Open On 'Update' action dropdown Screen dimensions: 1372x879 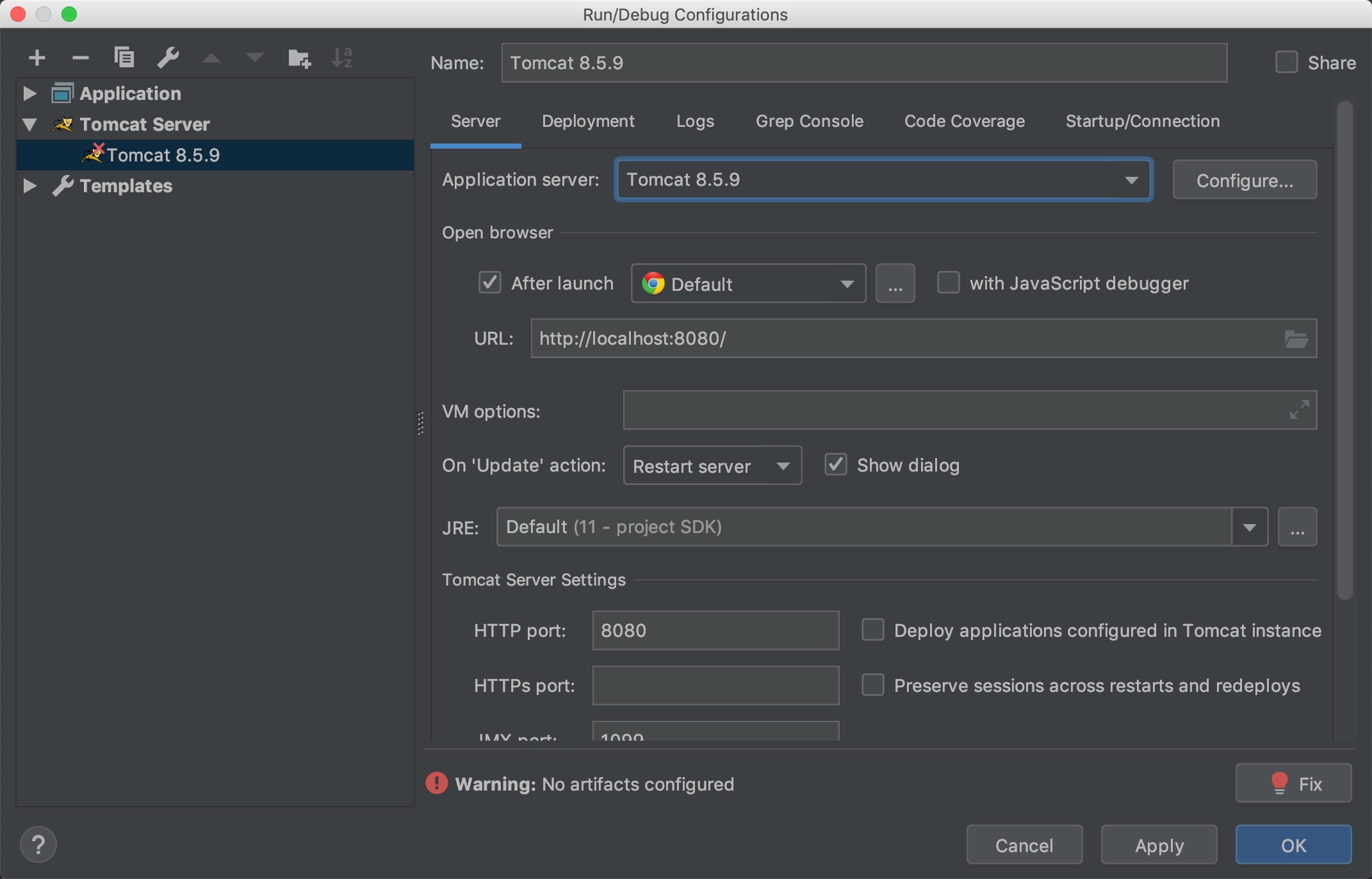[712, 465]
